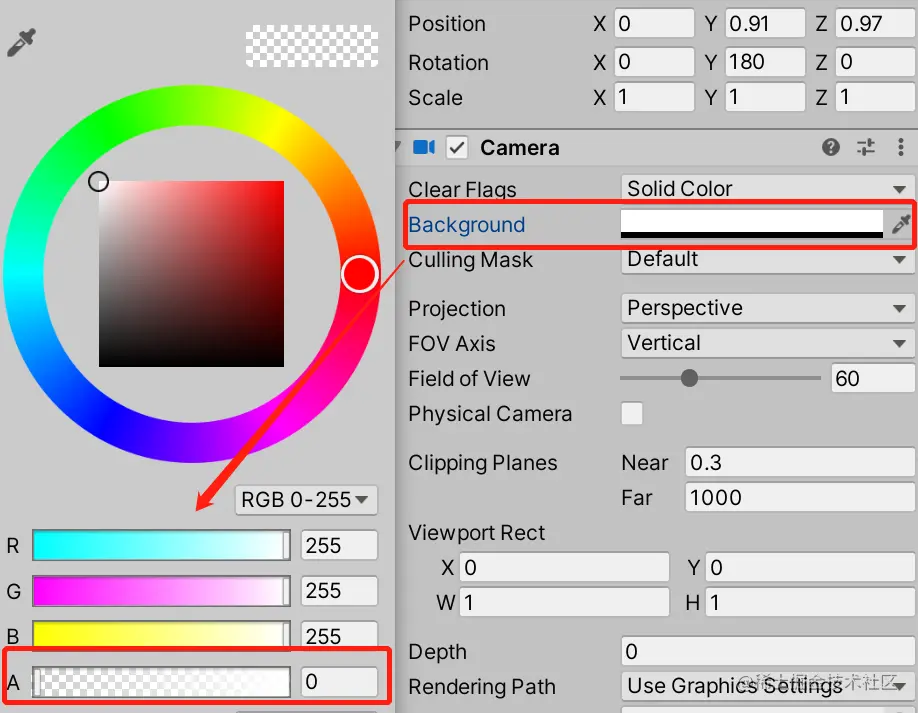Click the Position Y field showing 0.91
The image size is (918, 713).
765,23
